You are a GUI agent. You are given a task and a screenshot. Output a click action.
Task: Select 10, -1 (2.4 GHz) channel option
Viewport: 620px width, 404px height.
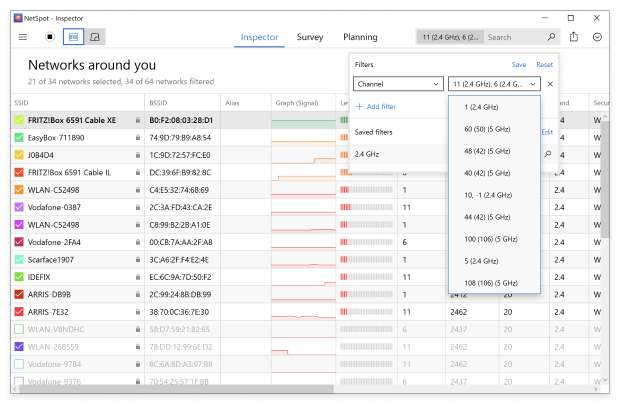click(x=494, y=195)
